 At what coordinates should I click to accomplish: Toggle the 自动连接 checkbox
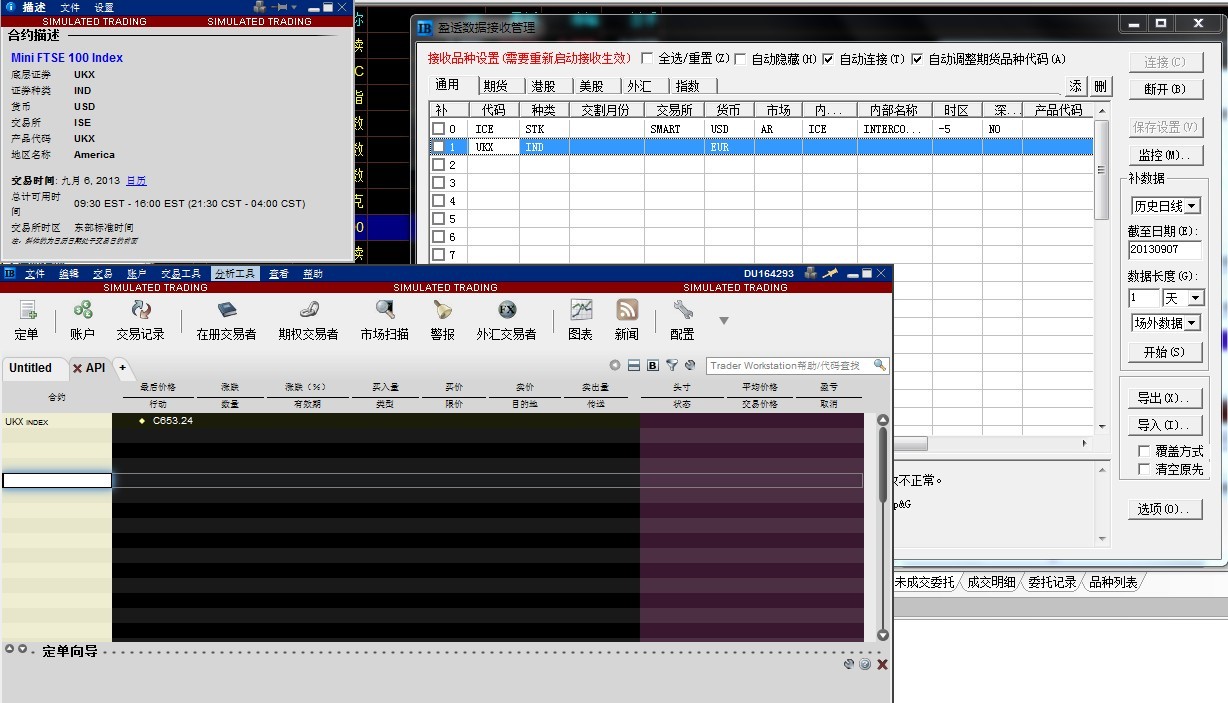[x=828, y=59]
